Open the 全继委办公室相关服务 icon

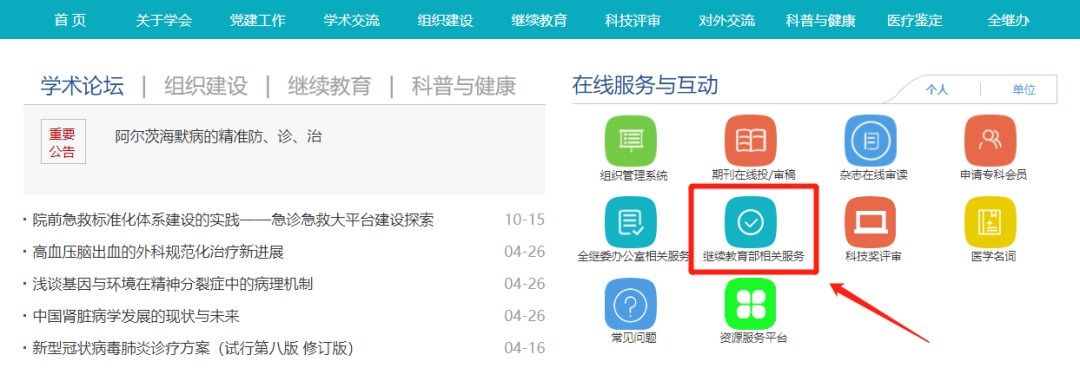pyautogui.click(x=630, y=222)
